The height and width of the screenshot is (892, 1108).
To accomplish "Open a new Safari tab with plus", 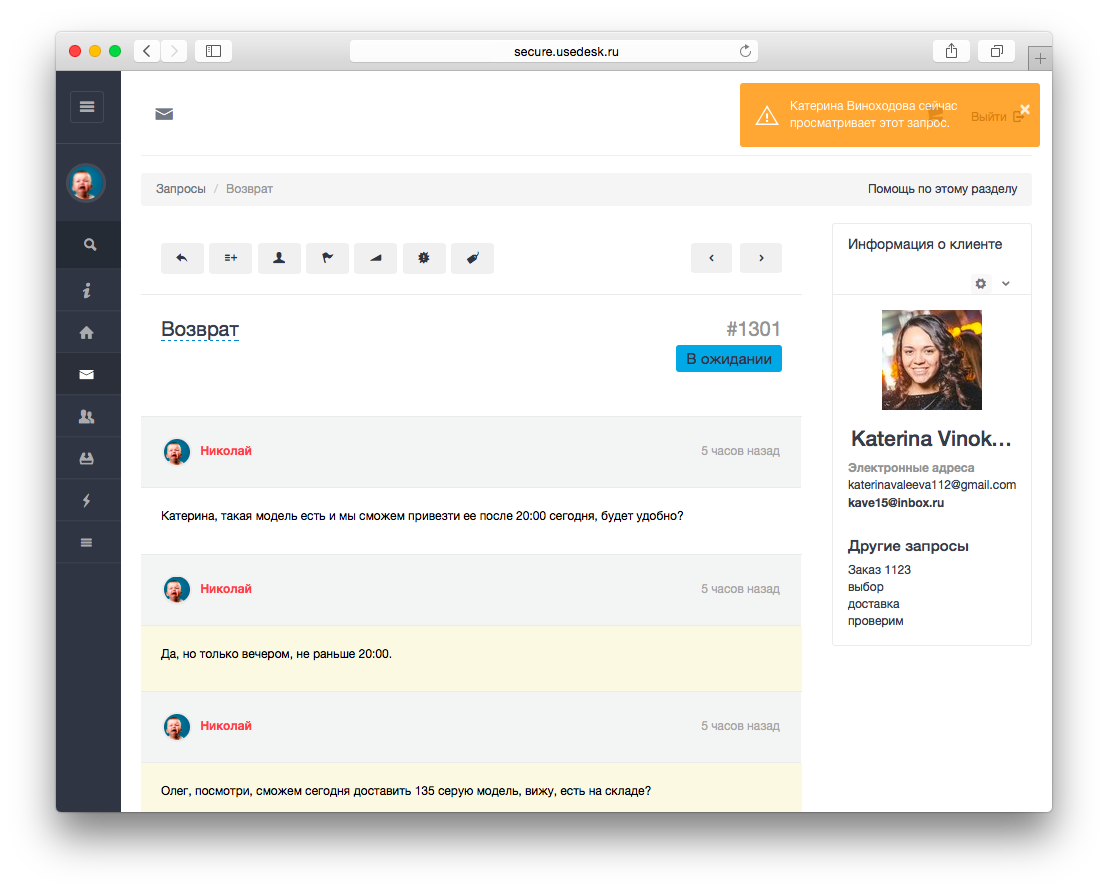I will 1040,59.
